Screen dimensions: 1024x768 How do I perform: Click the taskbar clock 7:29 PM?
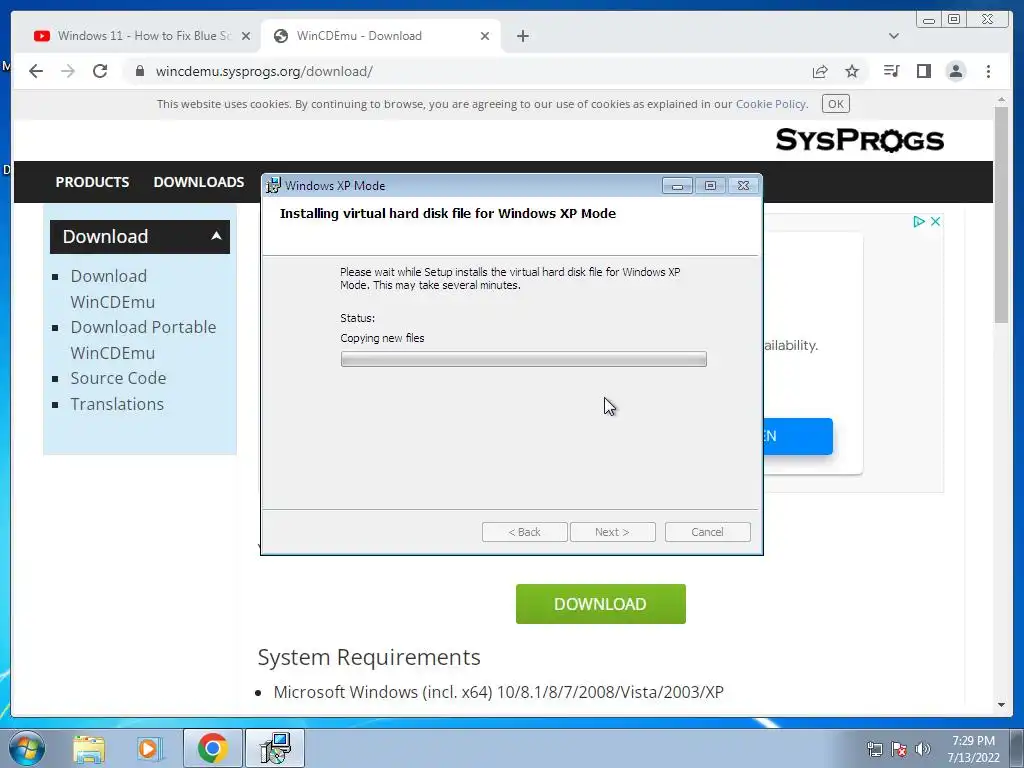[973, 741]
